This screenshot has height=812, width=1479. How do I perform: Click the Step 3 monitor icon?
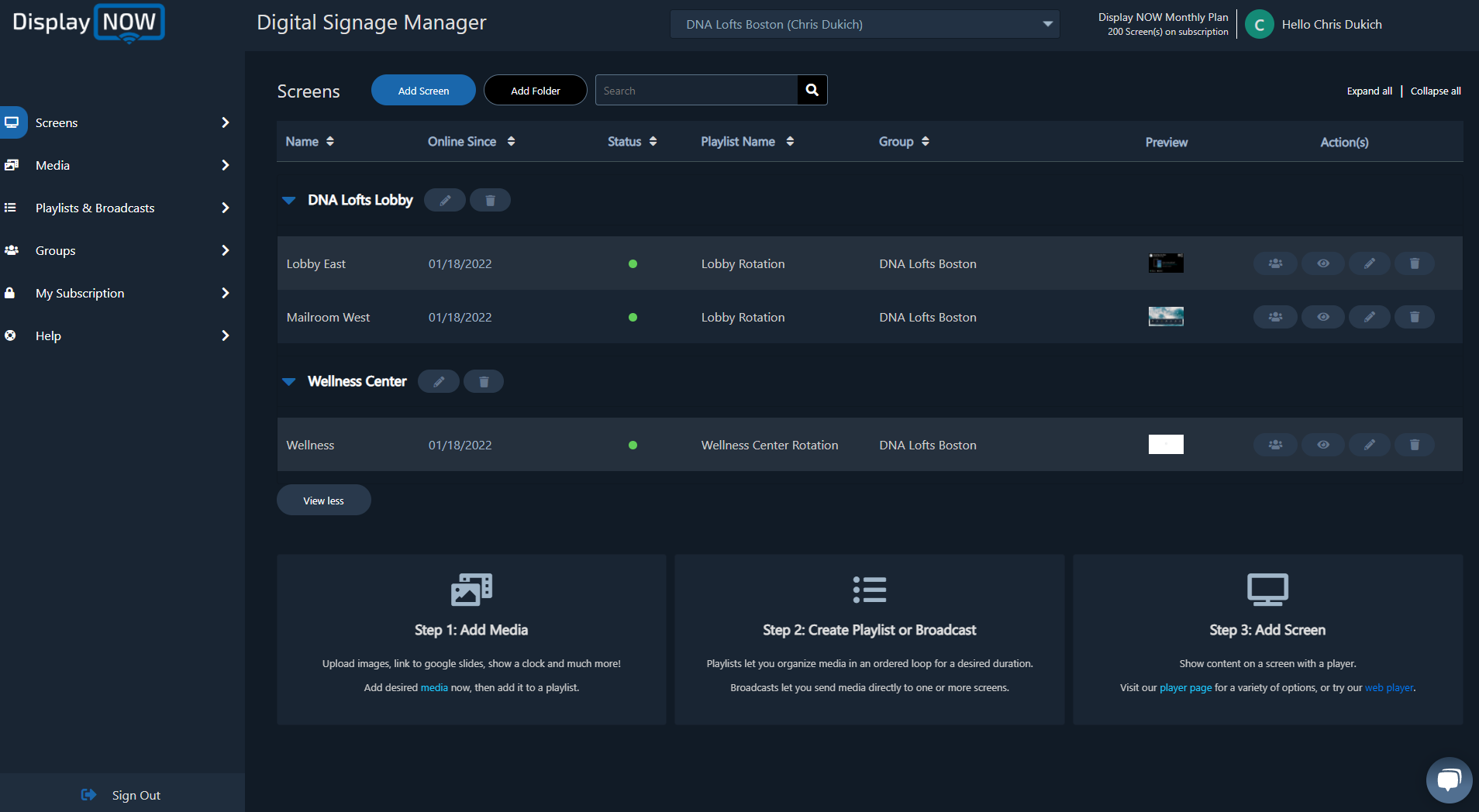coord(1267,590)
